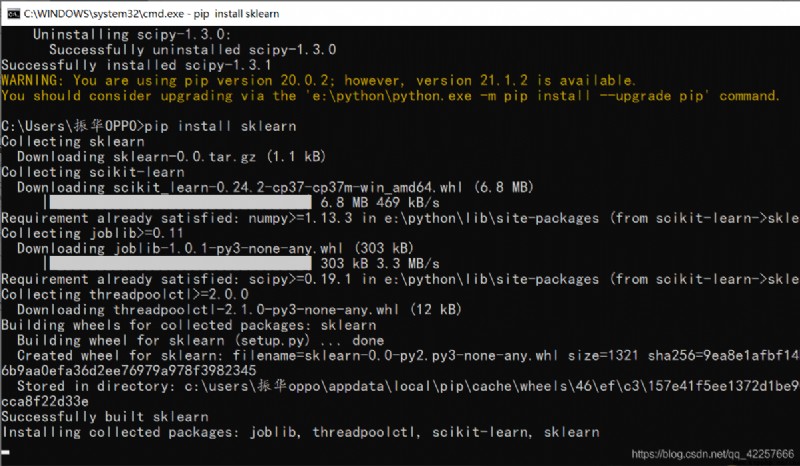Click the '303 kB 3.3 MB/s' speed text
800x466 pixels.
[x=380, y=264]
